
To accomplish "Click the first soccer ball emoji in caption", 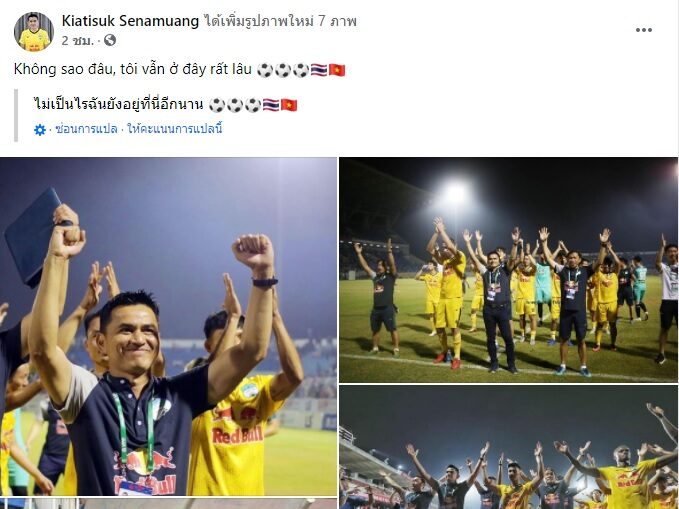I will (265, 70).
